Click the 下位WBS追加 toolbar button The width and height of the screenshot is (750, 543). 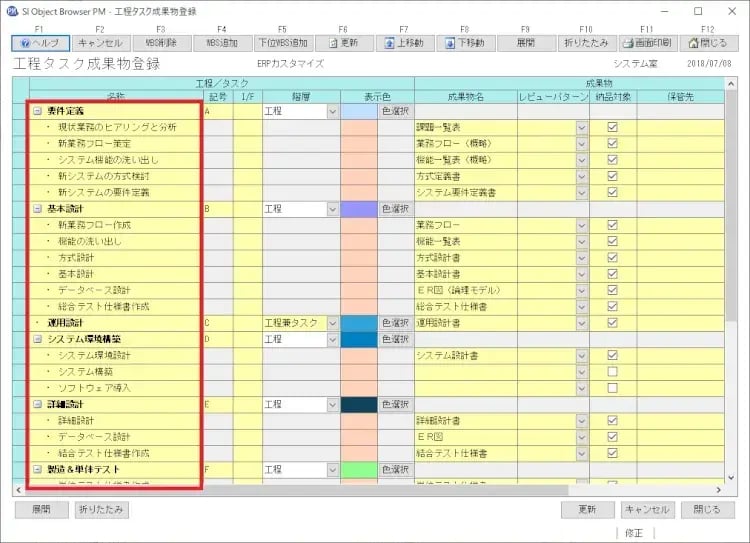pyautogui.click(x=282, y=43)
